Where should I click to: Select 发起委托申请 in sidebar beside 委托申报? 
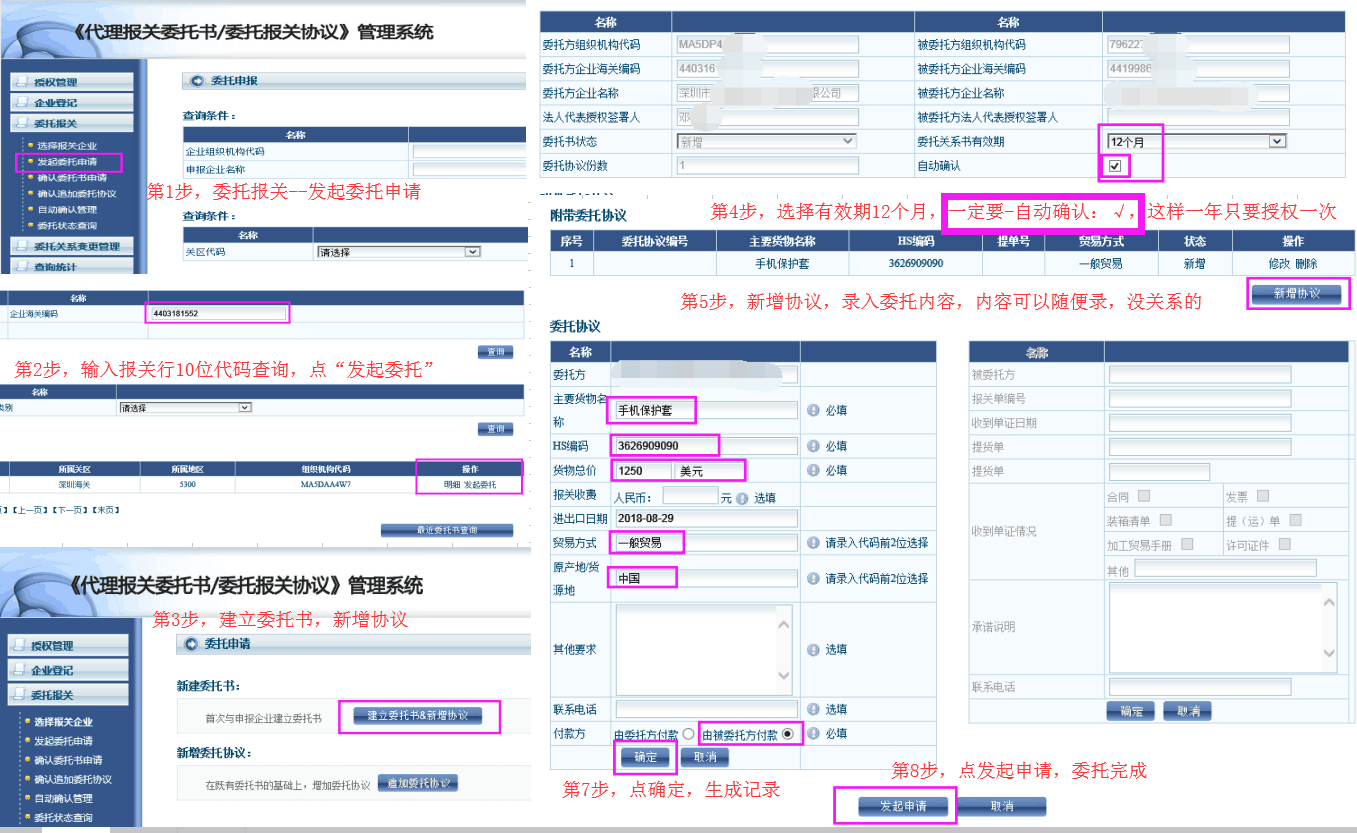point(67,162)
